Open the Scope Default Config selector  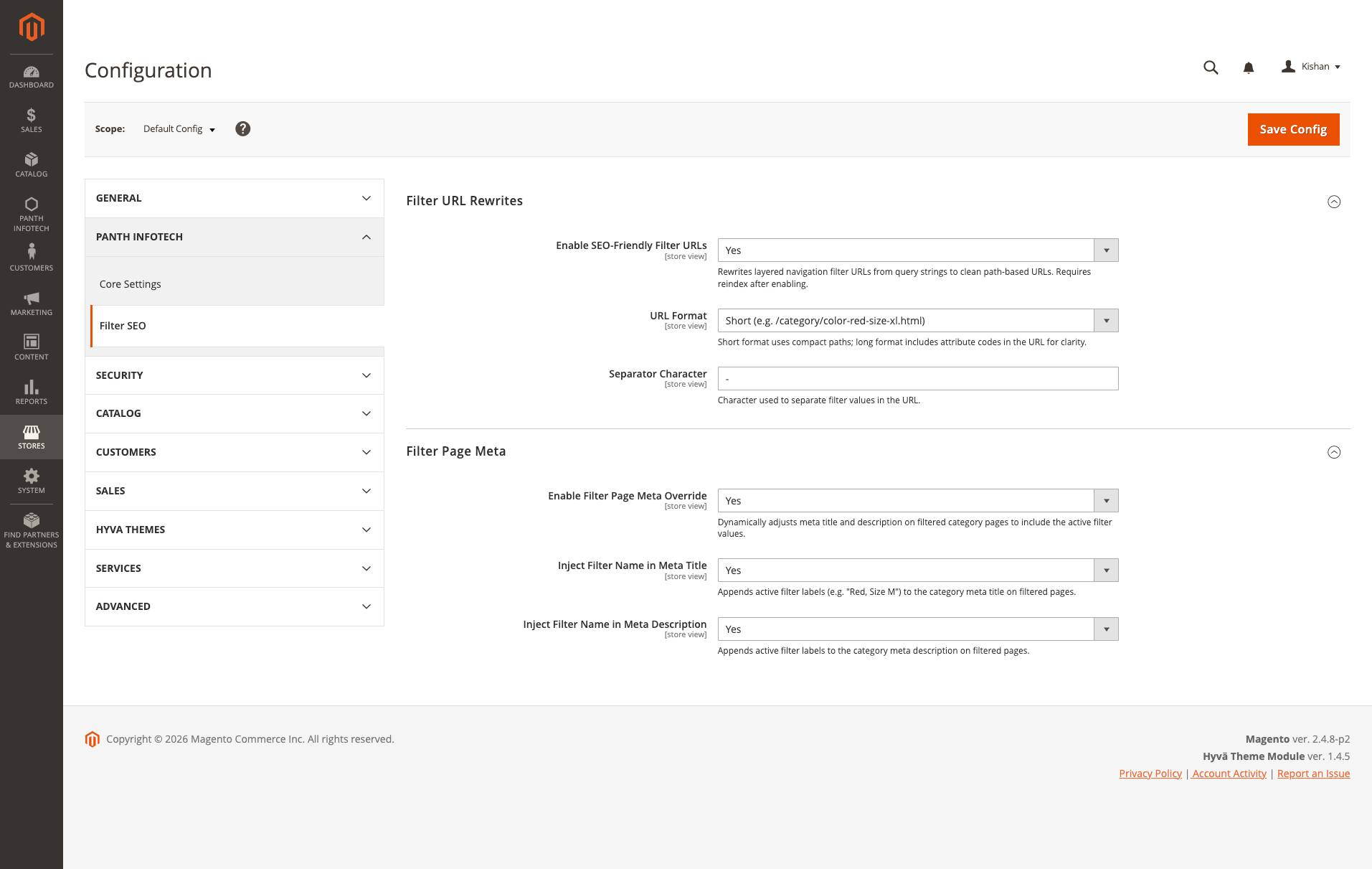click(178, 129)
